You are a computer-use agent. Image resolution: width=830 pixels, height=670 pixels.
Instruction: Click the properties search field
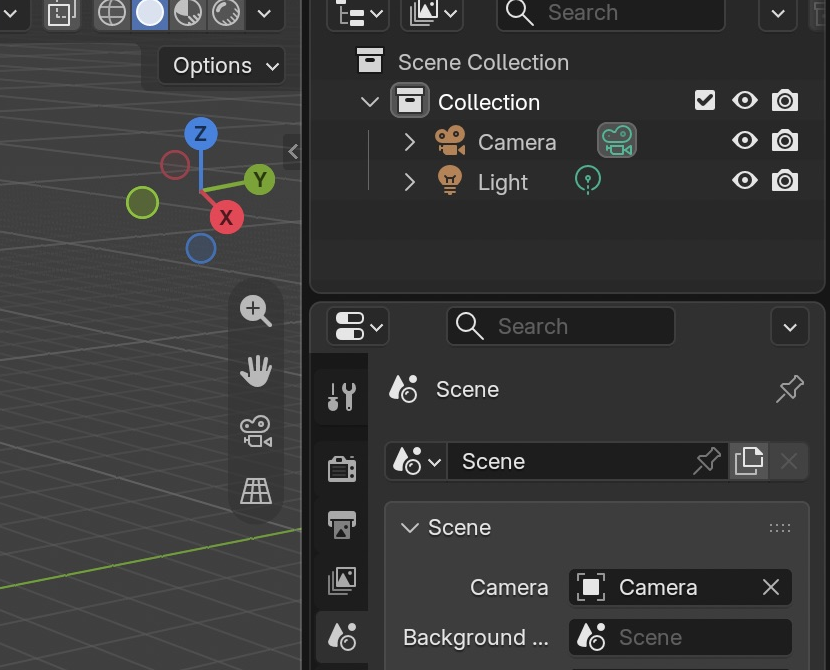tap(561, 326)
